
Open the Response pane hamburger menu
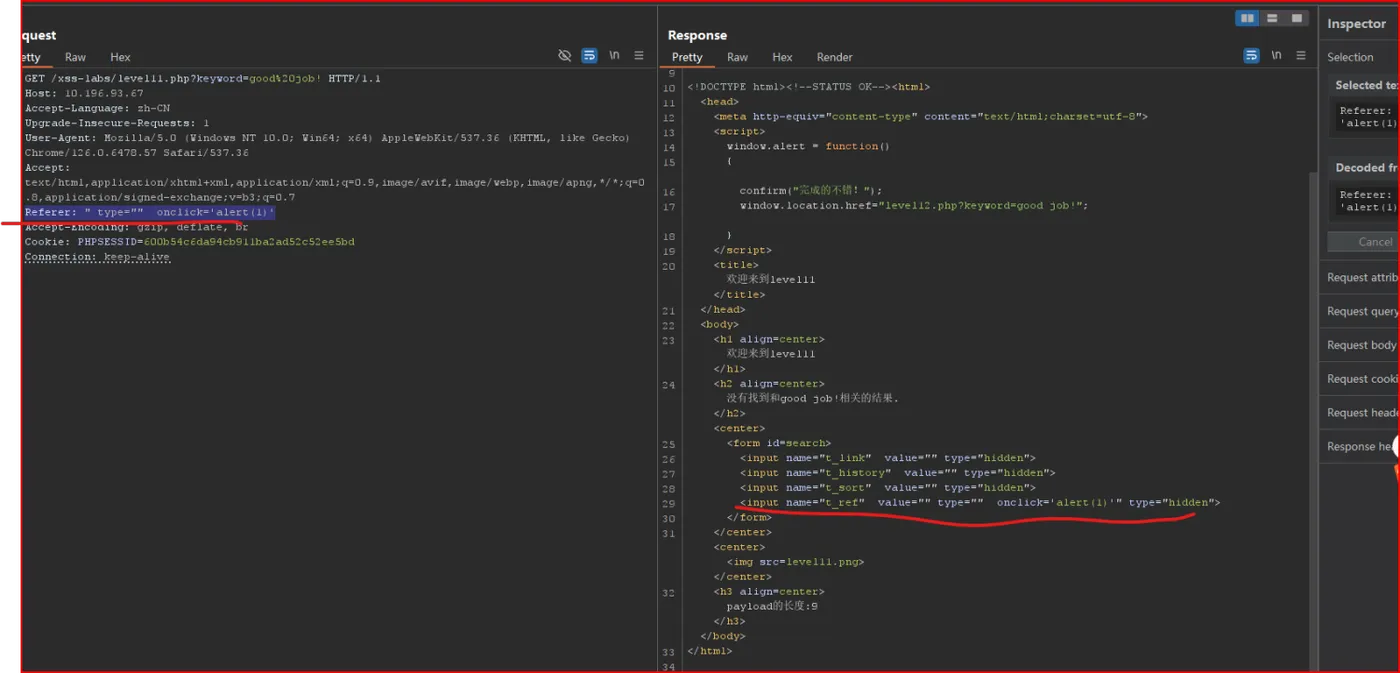tap(1301, 56)
